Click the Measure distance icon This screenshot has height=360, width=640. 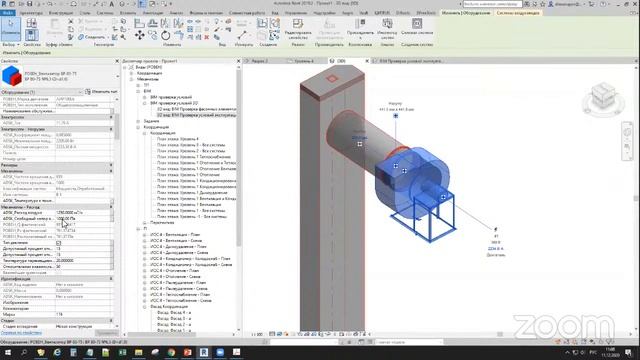click(242, 35)
